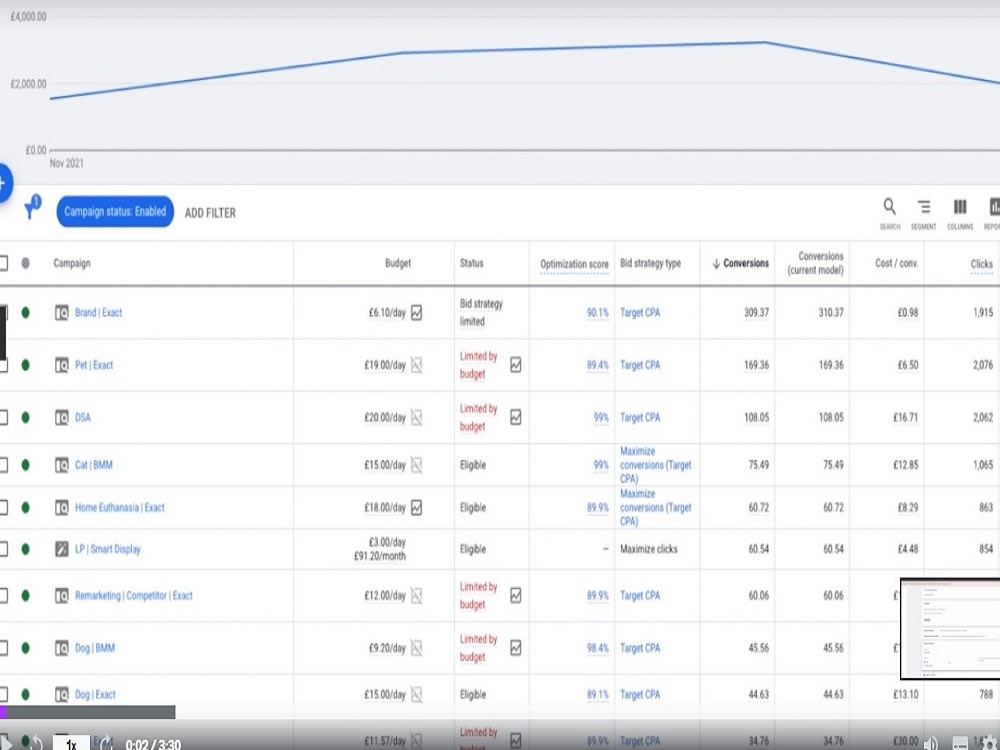Click the DSA search campaign type icon

[x=61, y=417]
